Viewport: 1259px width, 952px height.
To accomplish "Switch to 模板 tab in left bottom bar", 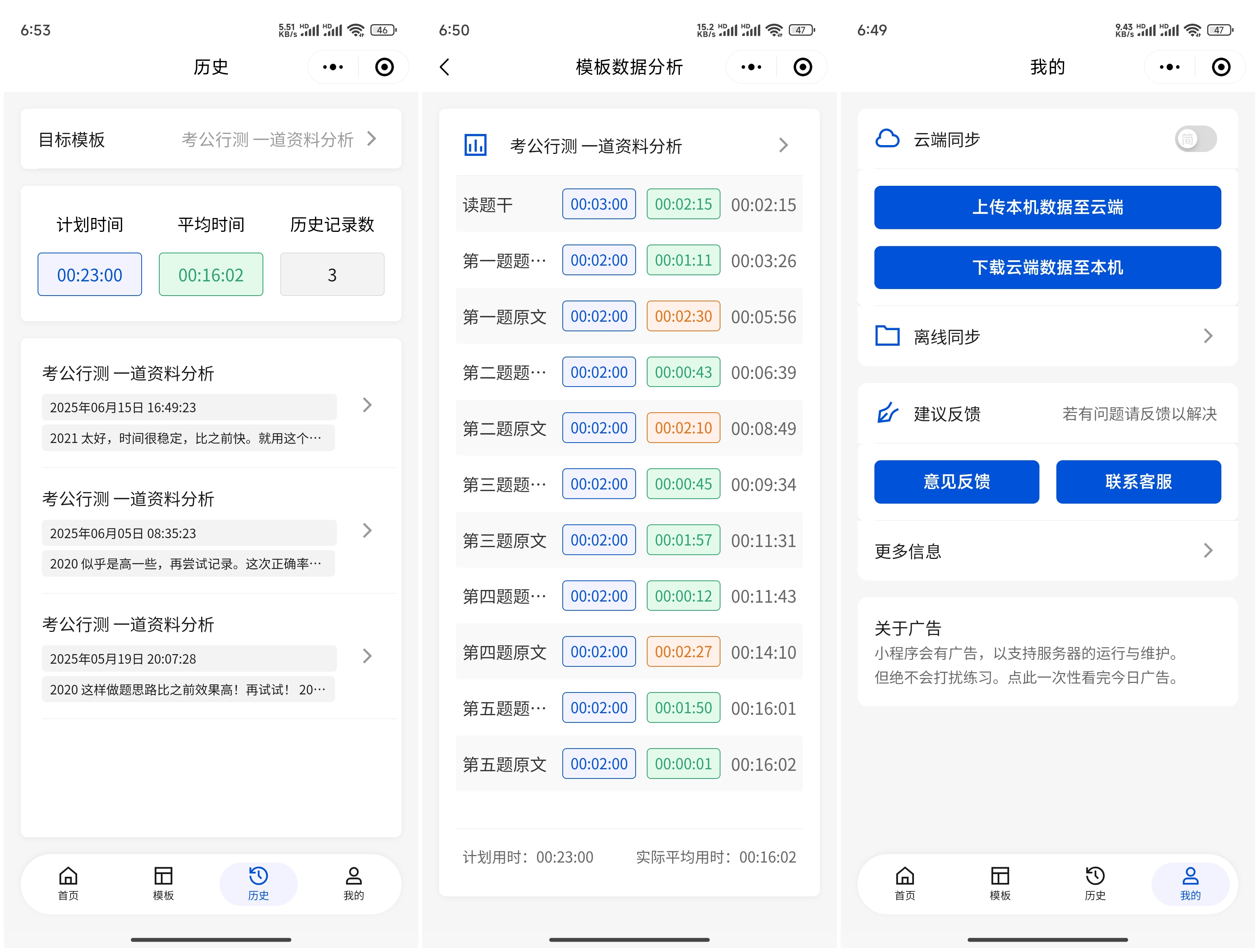I will tap(164, 883).
